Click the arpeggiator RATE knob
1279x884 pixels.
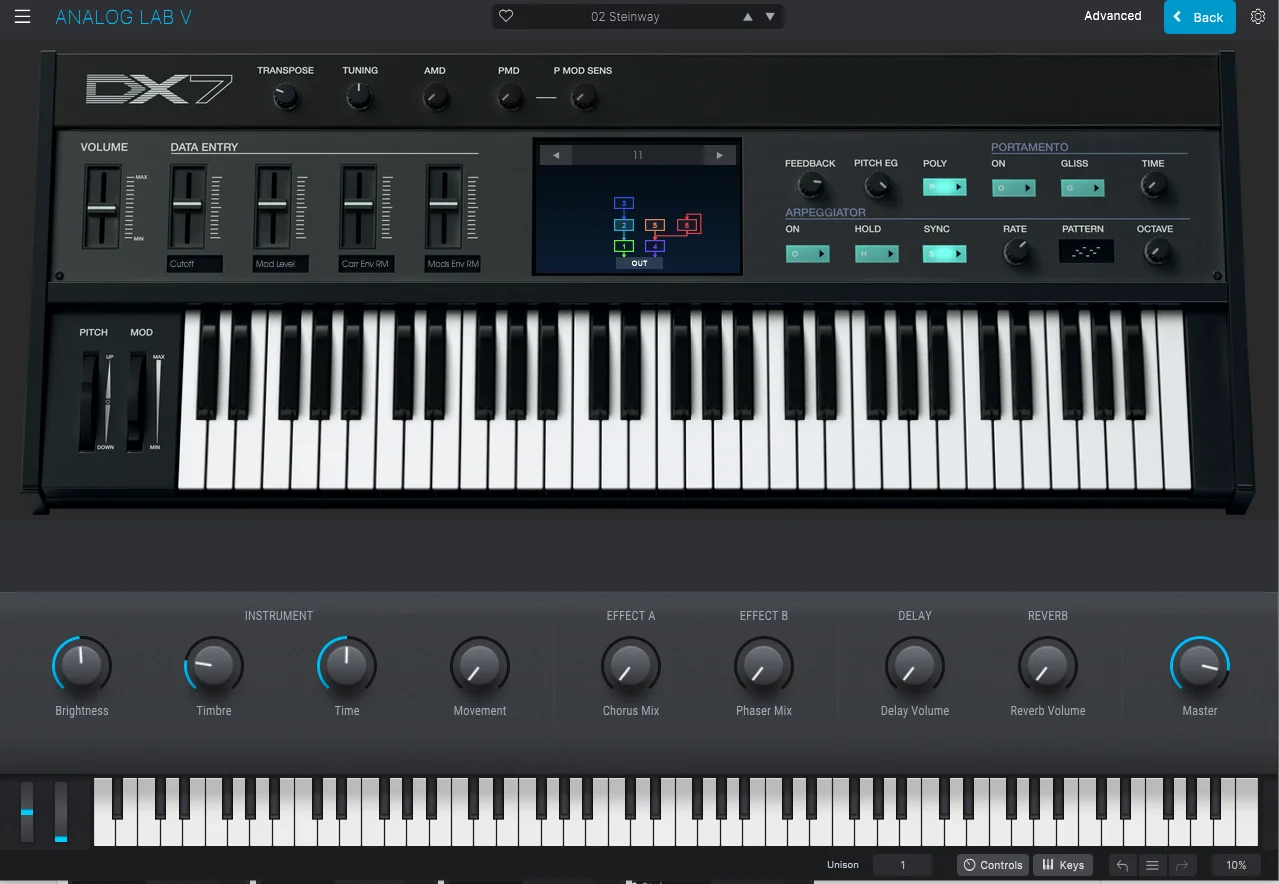pyautogui.click(x=1016, y=253)
